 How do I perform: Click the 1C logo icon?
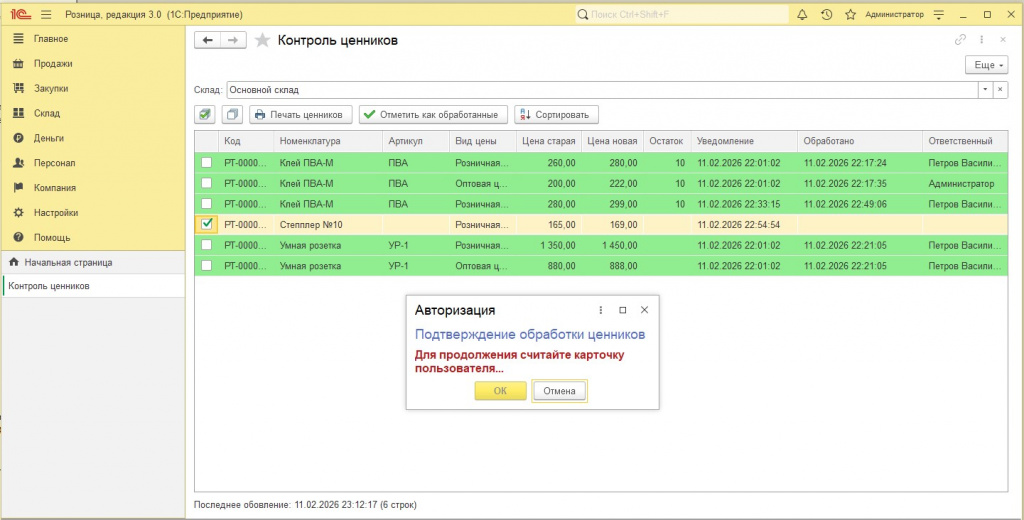point(20,14)
